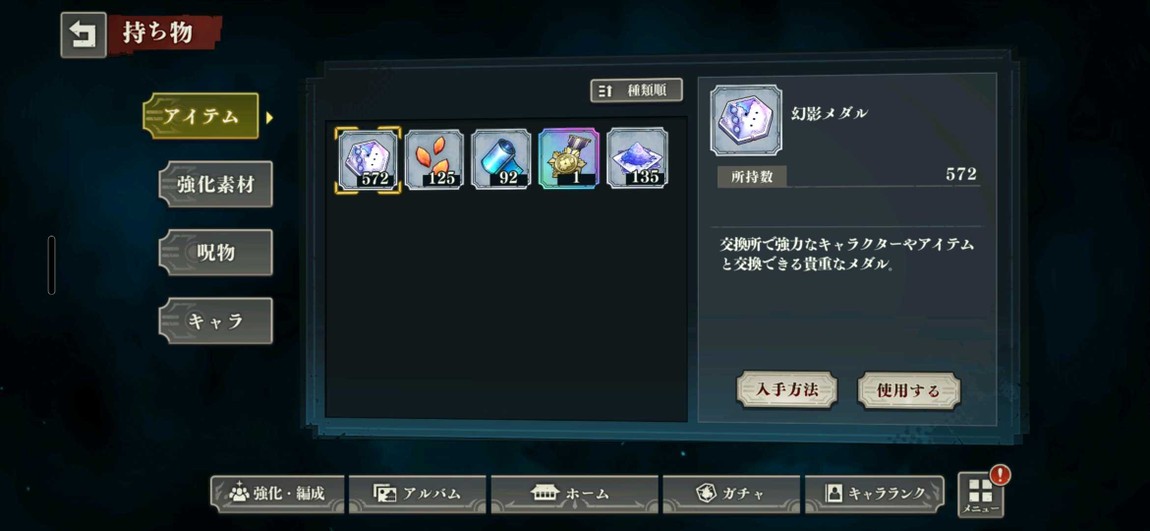
Task: Open キャラランク from the bottom bar
Action: coord(875,494)
